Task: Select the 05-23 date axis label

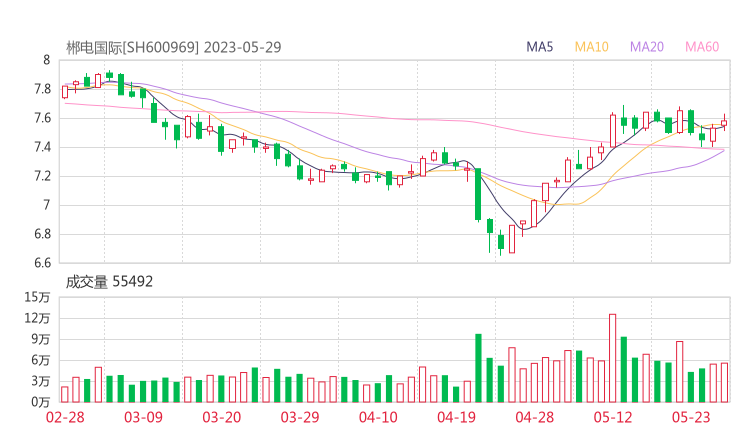Action: coord(691,417)
